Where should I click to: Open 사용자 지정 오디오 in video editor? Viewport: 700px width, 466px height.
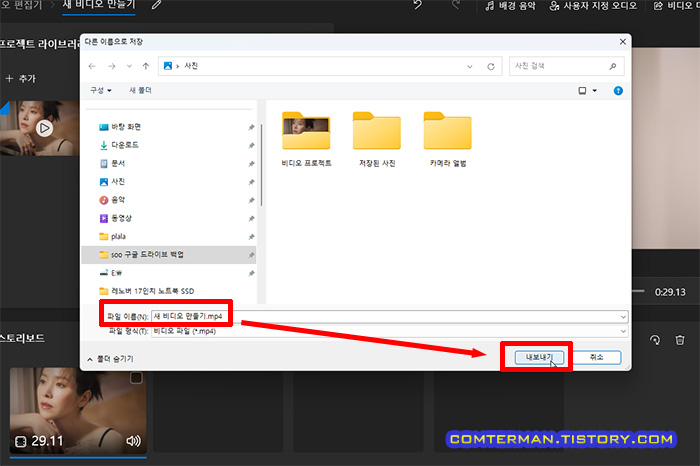pos(593,6)
